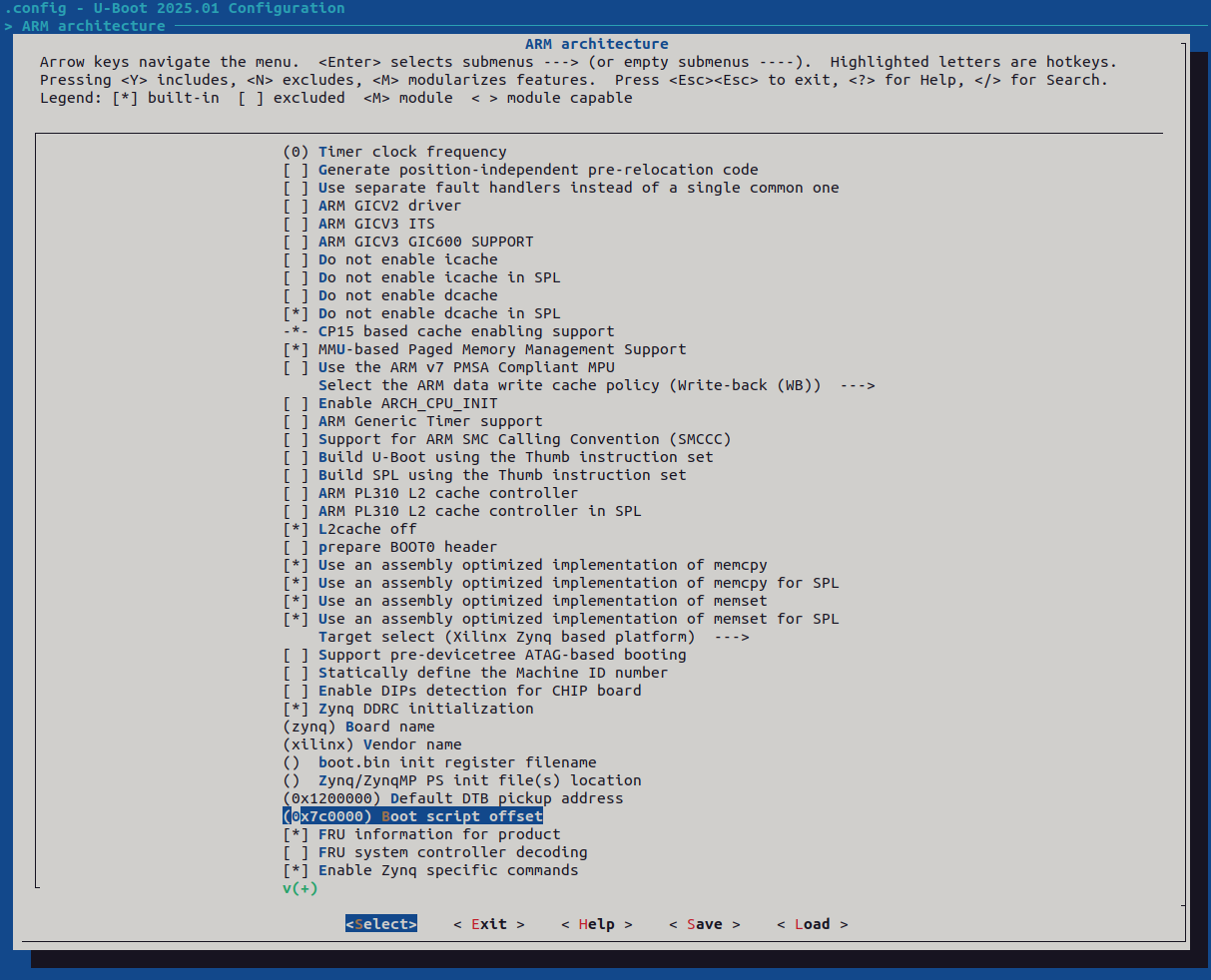Toggle Support pre-devicetree ATAG-based booting
Screen dimensions: 1211x980
pyautogui.click(x=484, y=655)
